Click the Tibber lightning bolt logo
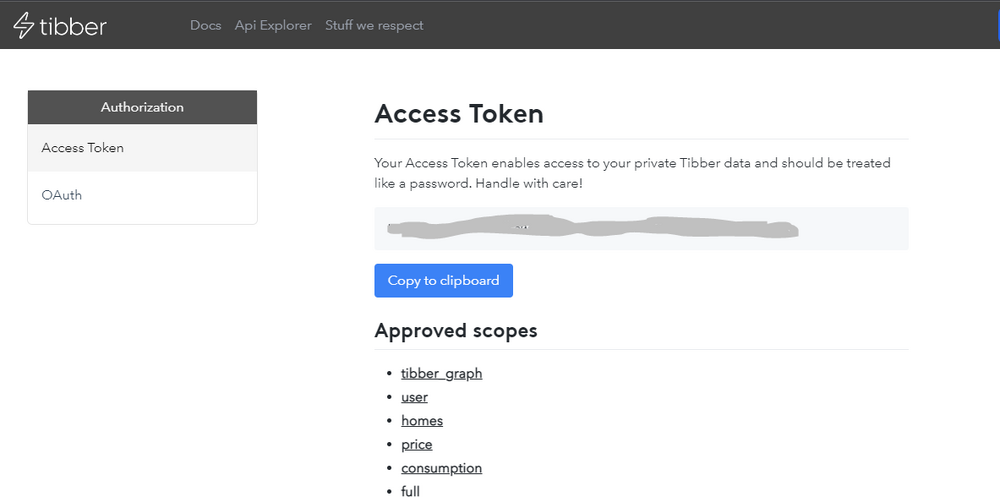The width and height of the screenshot is (1000, 497). [23, 26]
